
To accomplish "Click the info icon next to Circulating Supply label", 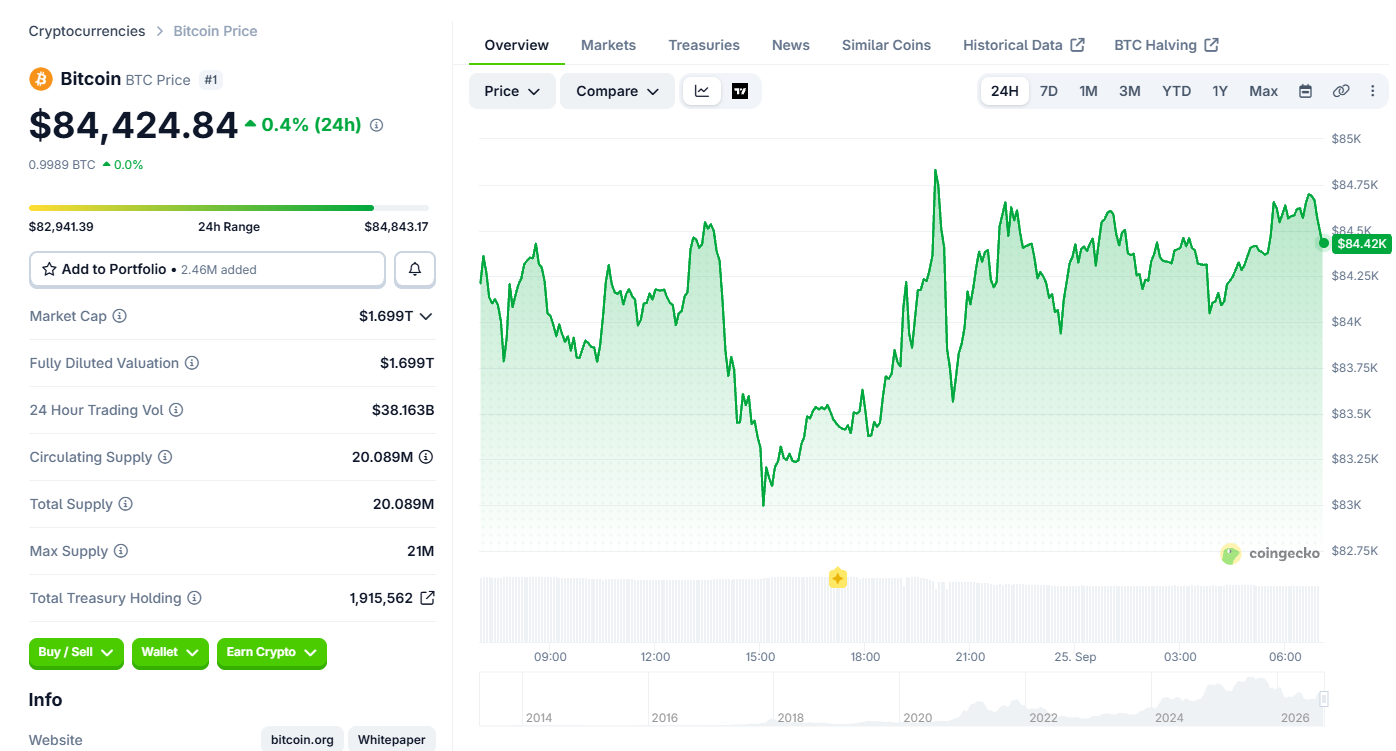I will [x=165, y=457].
